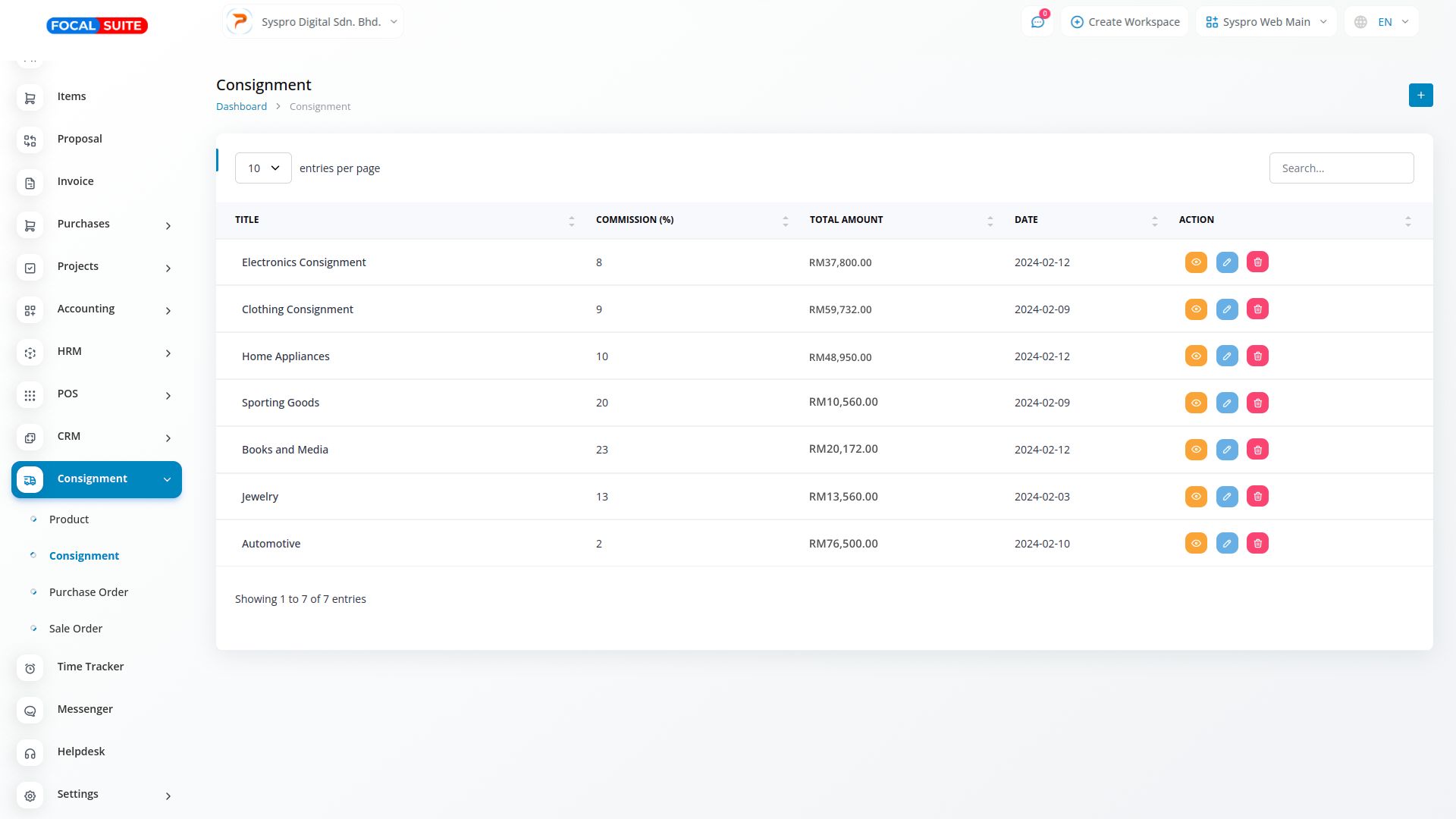Click the Create Workspace button
The height and width of the screenshot is (819, 1456).
point(1125,22)
